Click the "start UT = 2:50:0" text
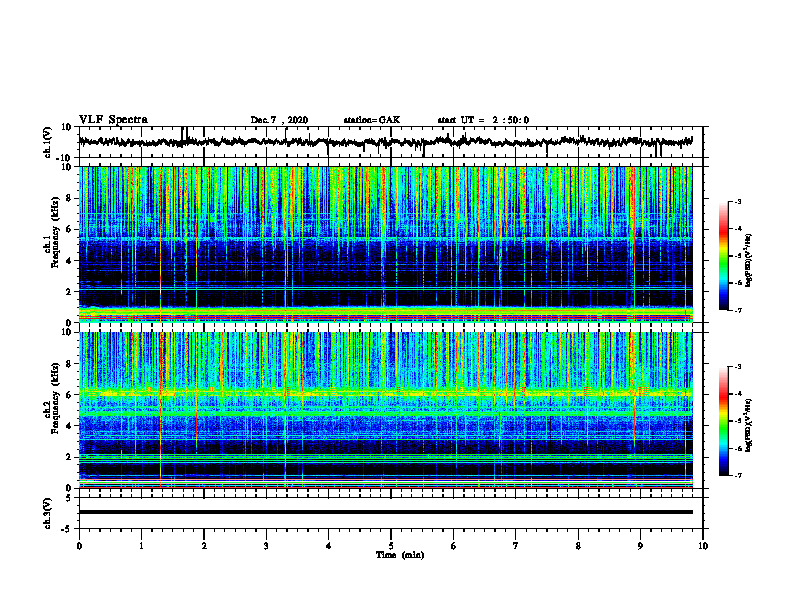Screen dimensions: 792x612 [x=483, y=120]
